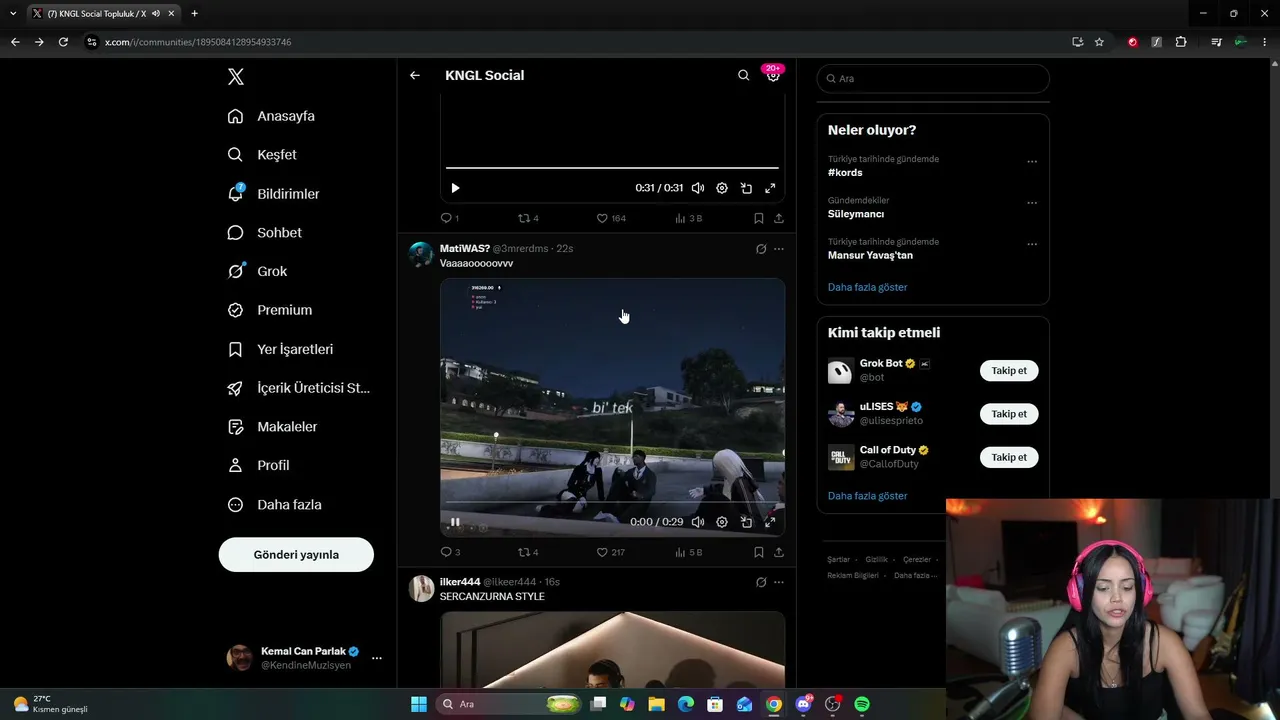Viewport: 1280px width, 720px height.
Task: Open more options on MatiWAS? post
Action: point(779,249)
